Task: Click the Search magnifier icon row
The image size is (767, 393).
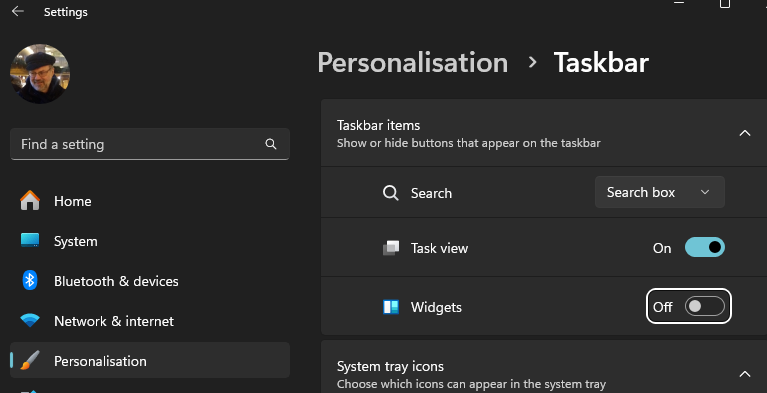Action: pos(390,193)
